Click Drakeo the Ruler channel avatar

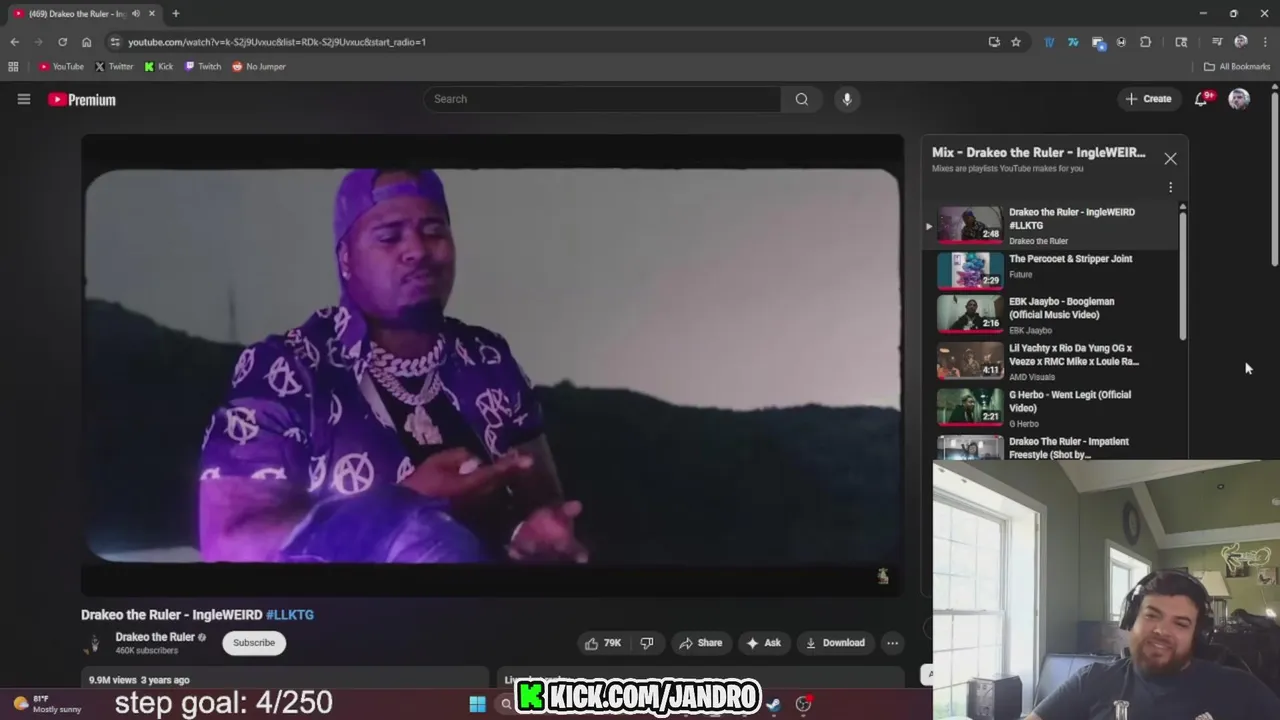[x=95, y=643]
